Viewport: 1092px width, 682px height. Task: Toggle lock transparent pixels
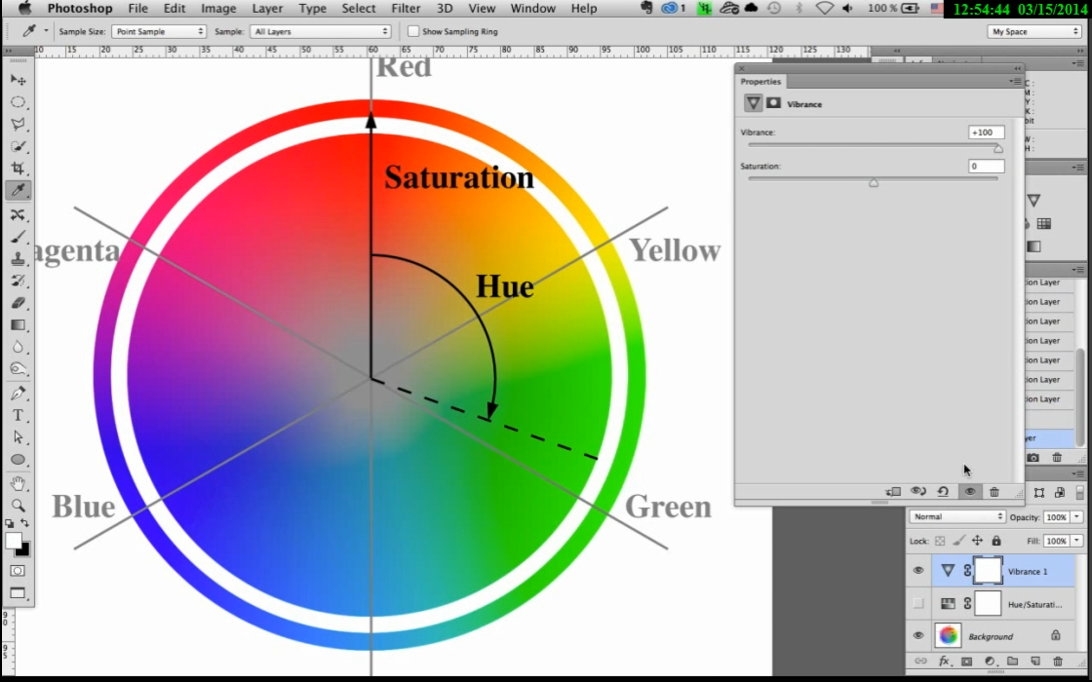940,541
